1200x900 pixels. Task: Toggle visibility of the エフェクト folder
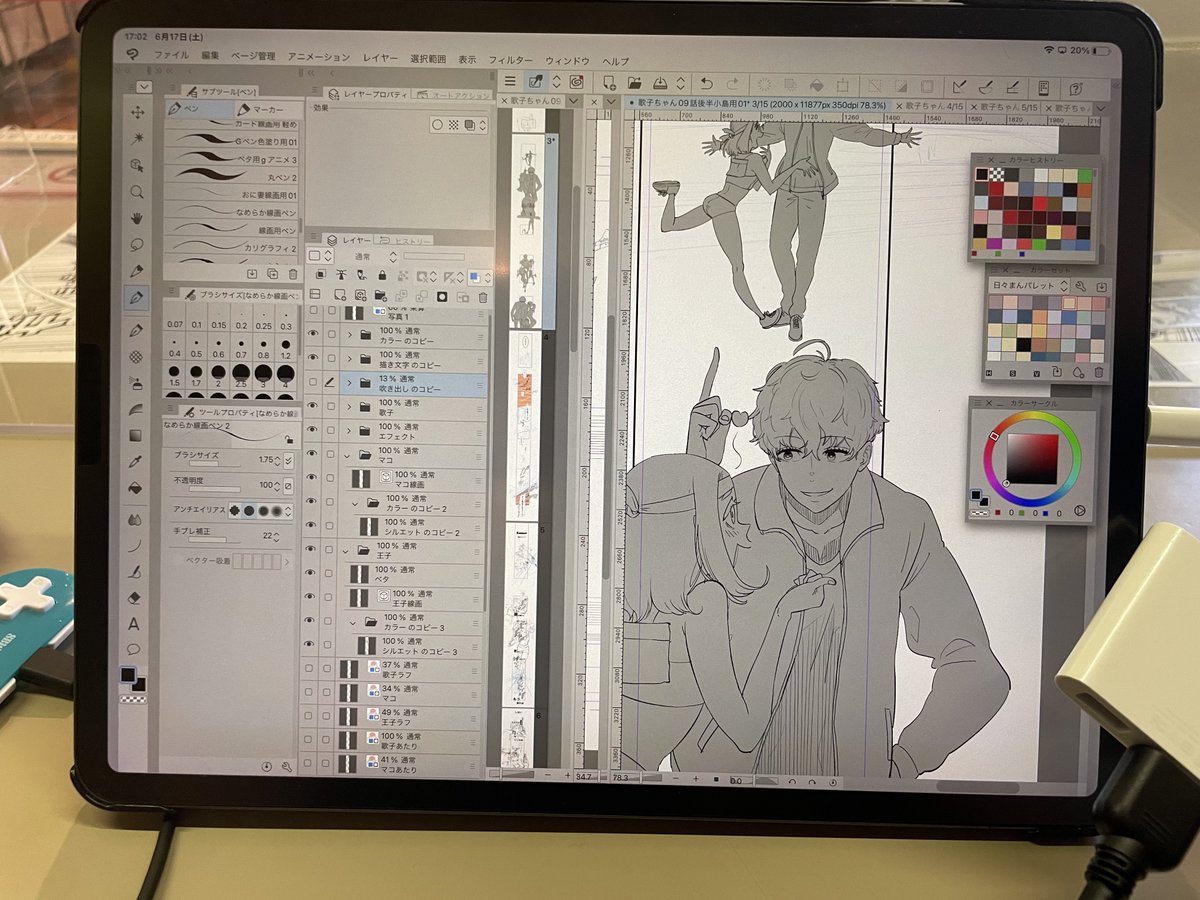pyautogui.click(x=312, y=430)
